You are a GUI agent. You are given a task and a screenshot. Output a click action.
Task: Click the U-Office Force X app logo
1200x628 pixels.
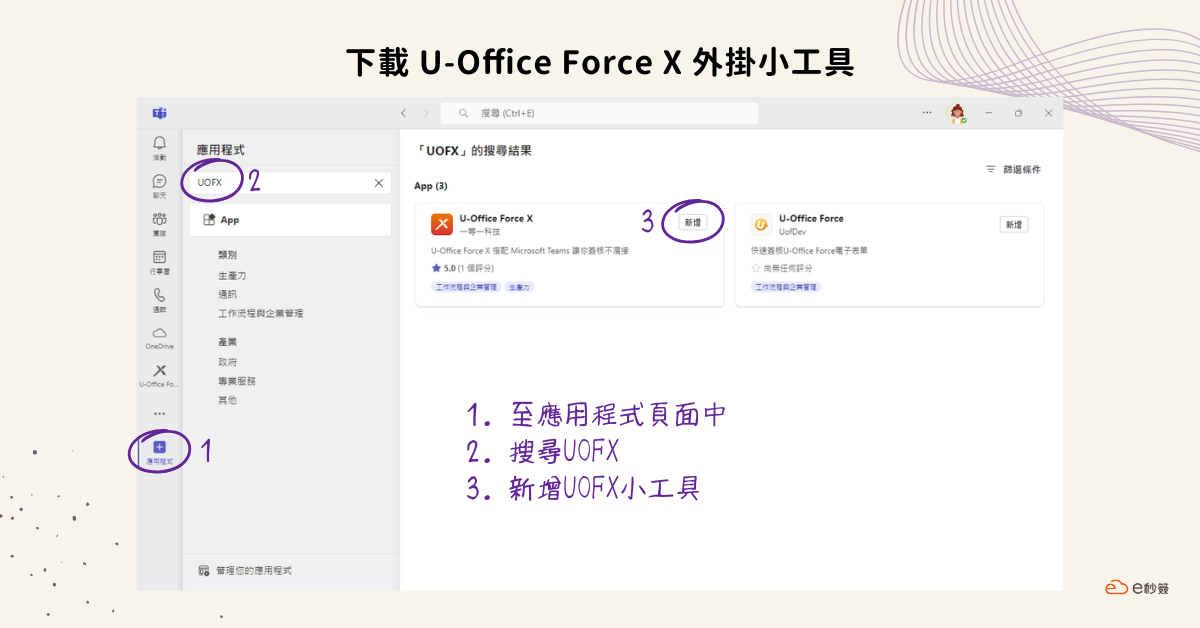point(442,224)
